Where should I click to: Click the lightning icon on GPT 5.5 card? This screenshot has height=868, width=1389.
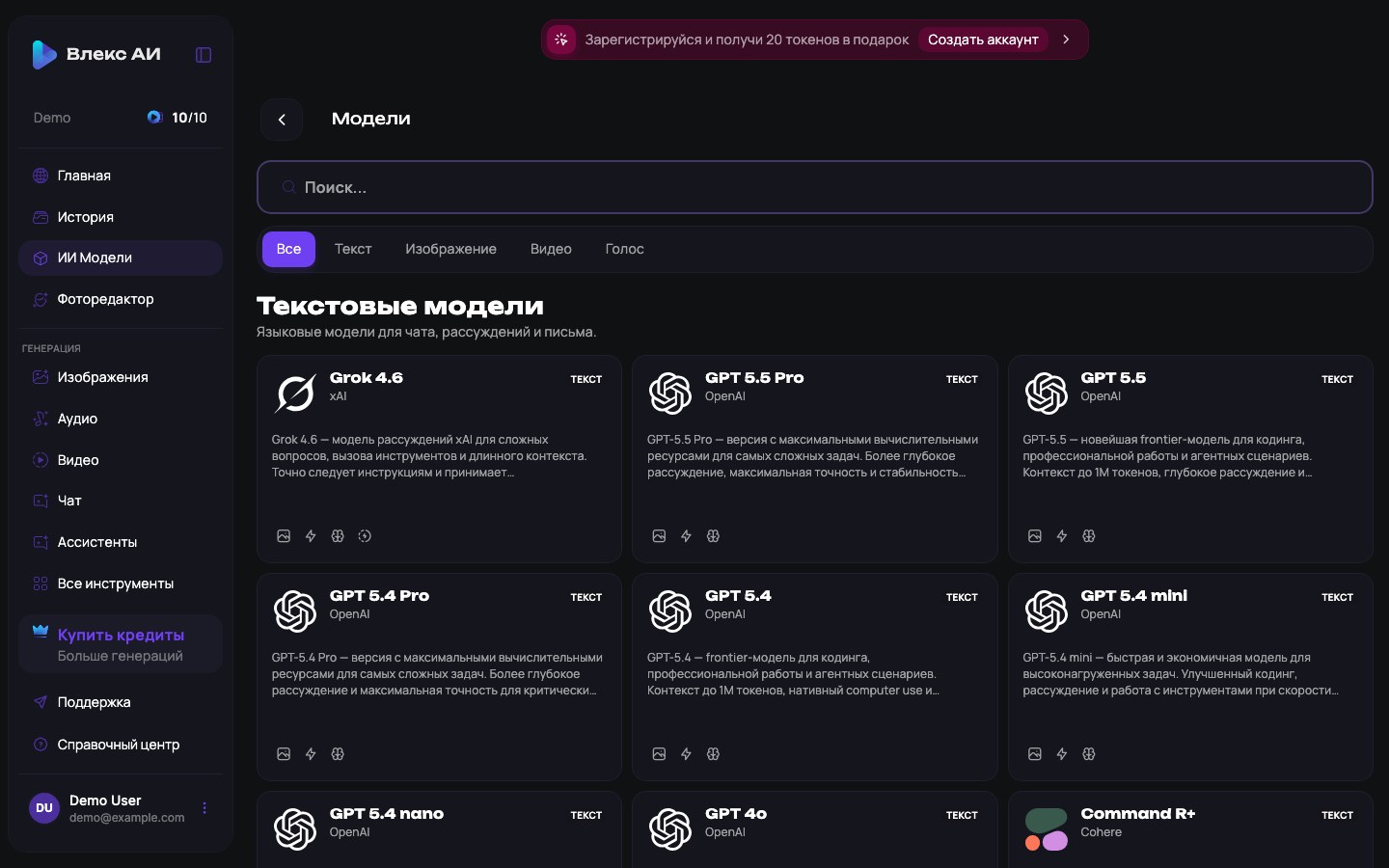pyautogui.click(x=1062, y=536)
